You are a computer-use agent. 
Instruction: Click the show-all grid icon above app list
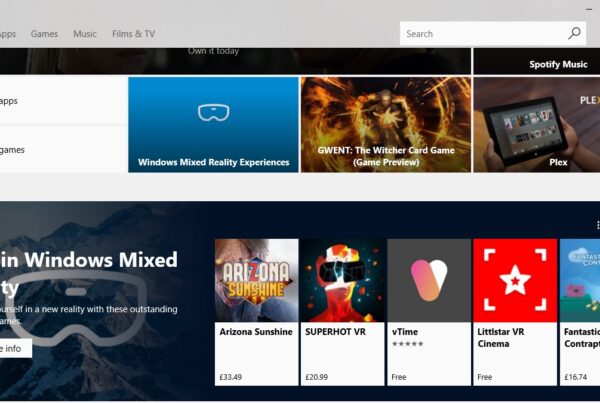597,226
